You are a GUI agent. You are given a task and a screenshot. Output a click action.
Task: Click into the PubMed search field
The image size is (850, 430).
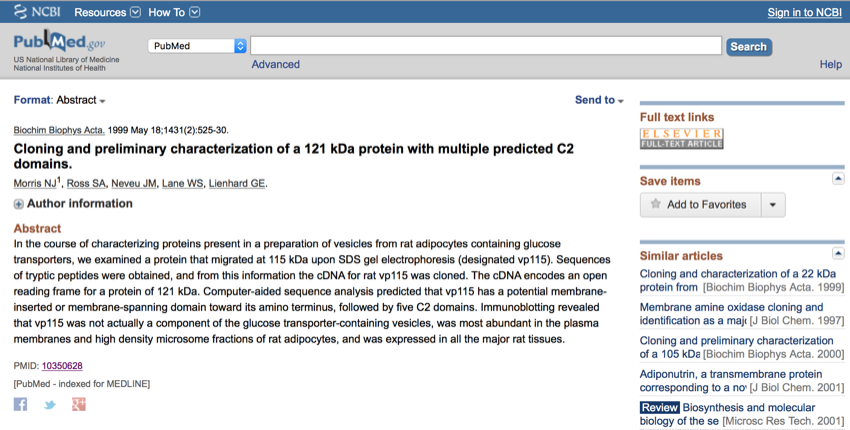click(485, 46)
